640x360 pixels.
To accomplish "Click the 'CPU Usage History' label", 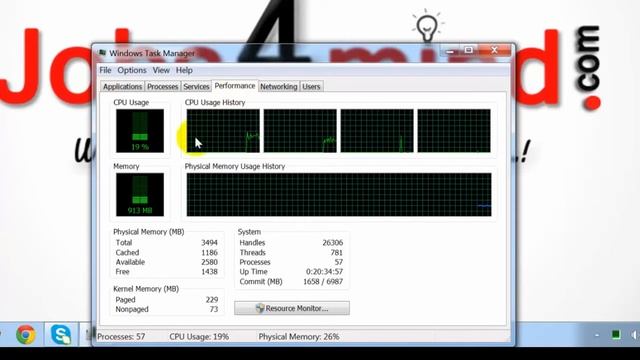I will pyautogui.click(x=215, y=102).
